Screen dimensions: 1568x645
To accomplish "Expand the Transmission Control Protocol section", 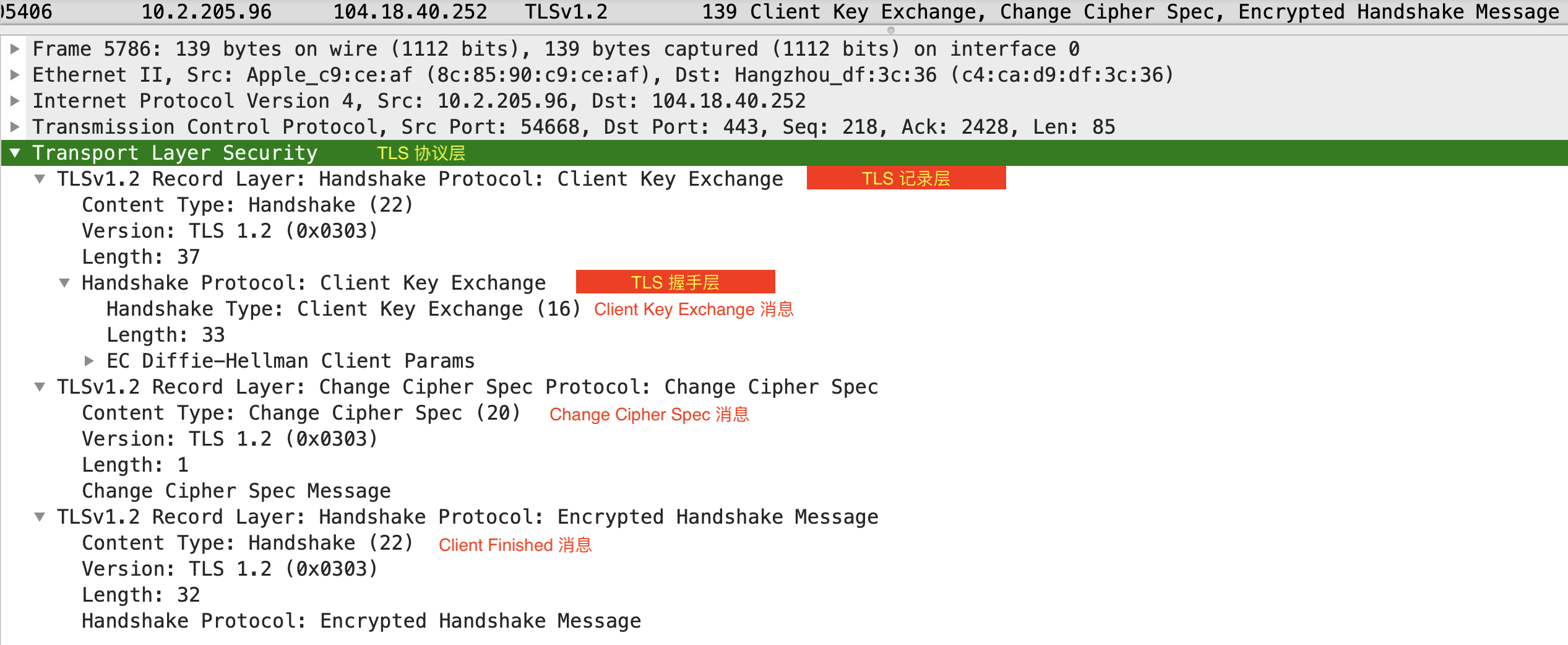I will tap(15, 126).
